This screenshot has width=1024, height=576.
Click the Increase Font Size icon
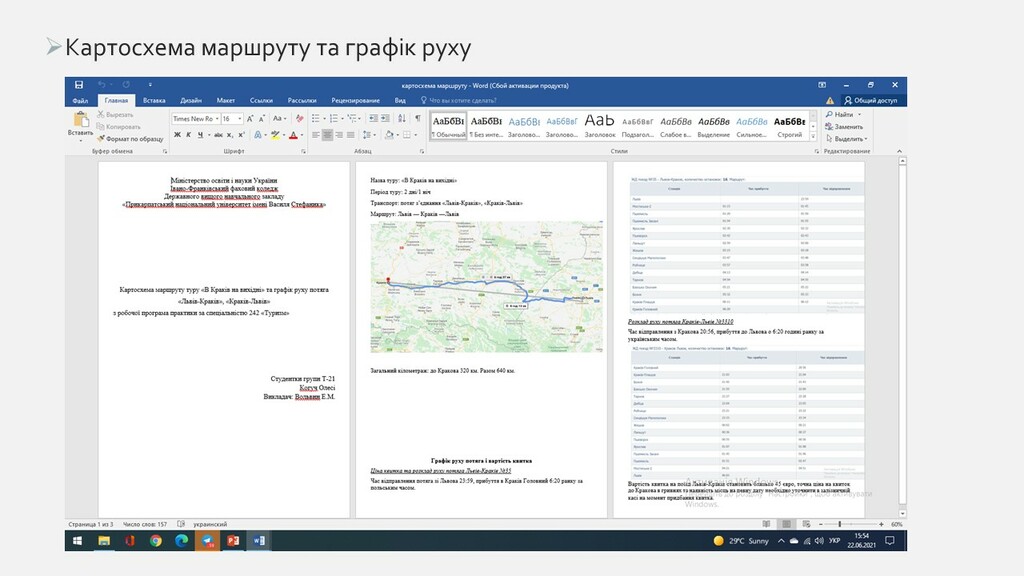251,118
